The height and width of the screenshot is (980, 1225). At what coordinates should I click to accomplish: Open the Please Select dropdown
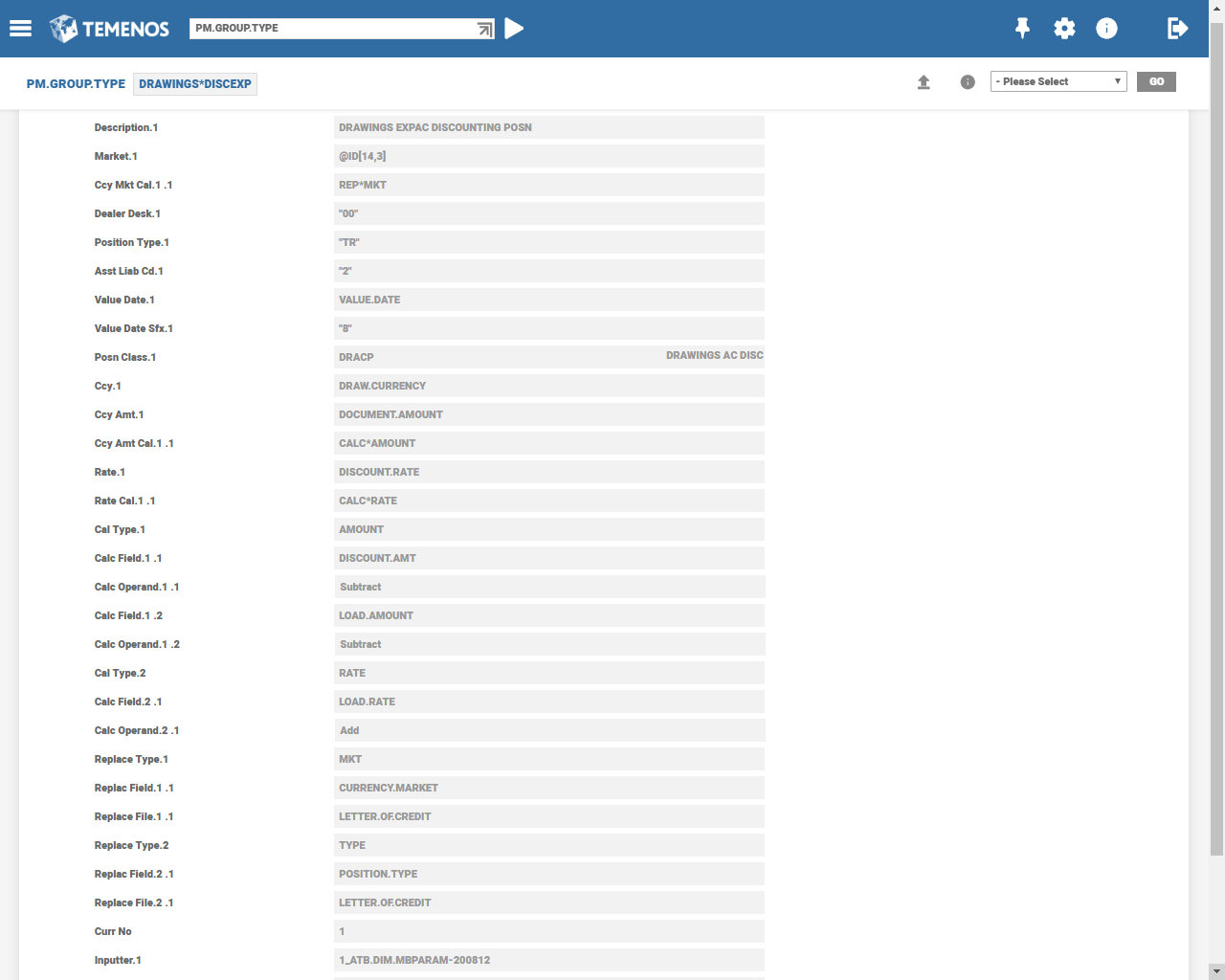point(1058,81)
